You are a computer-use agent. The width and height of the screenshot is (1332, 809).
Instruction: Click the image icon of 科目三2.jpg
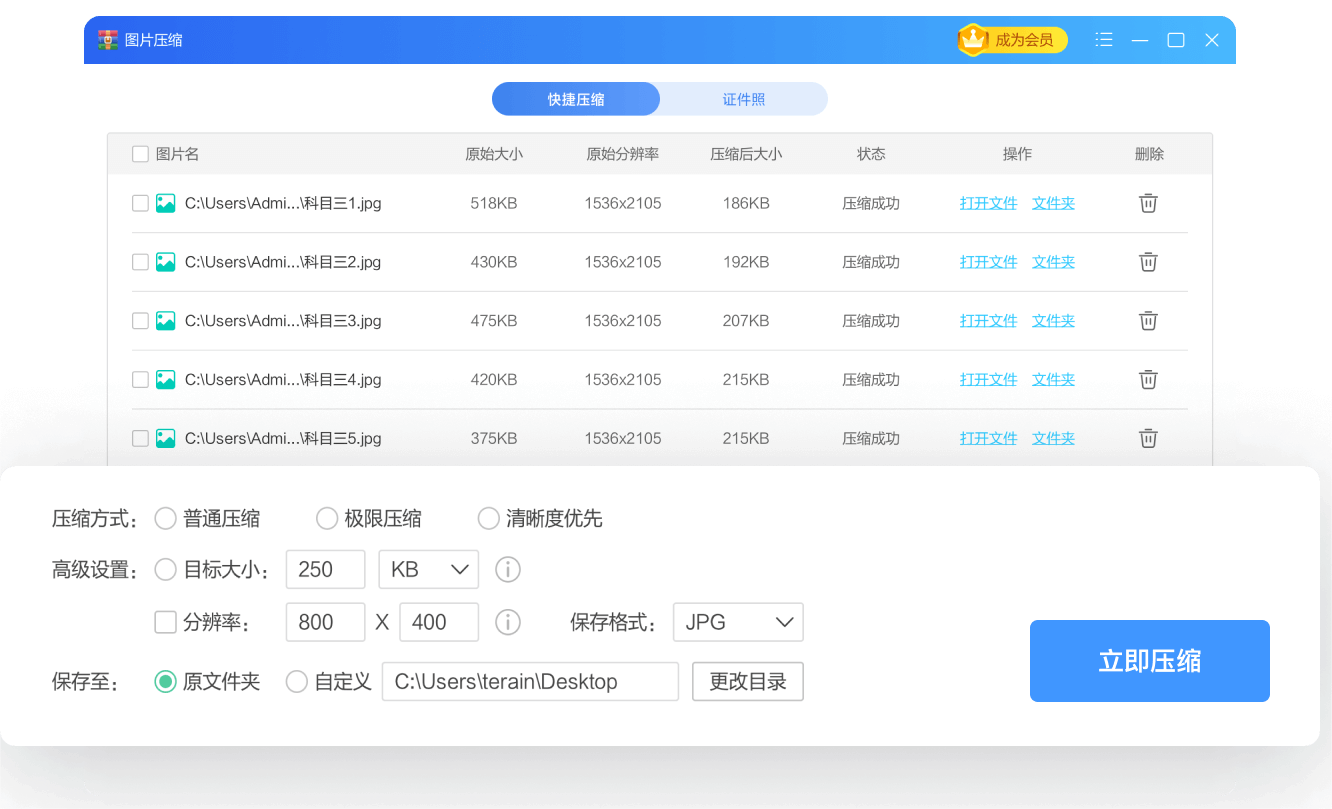(166, 262)
